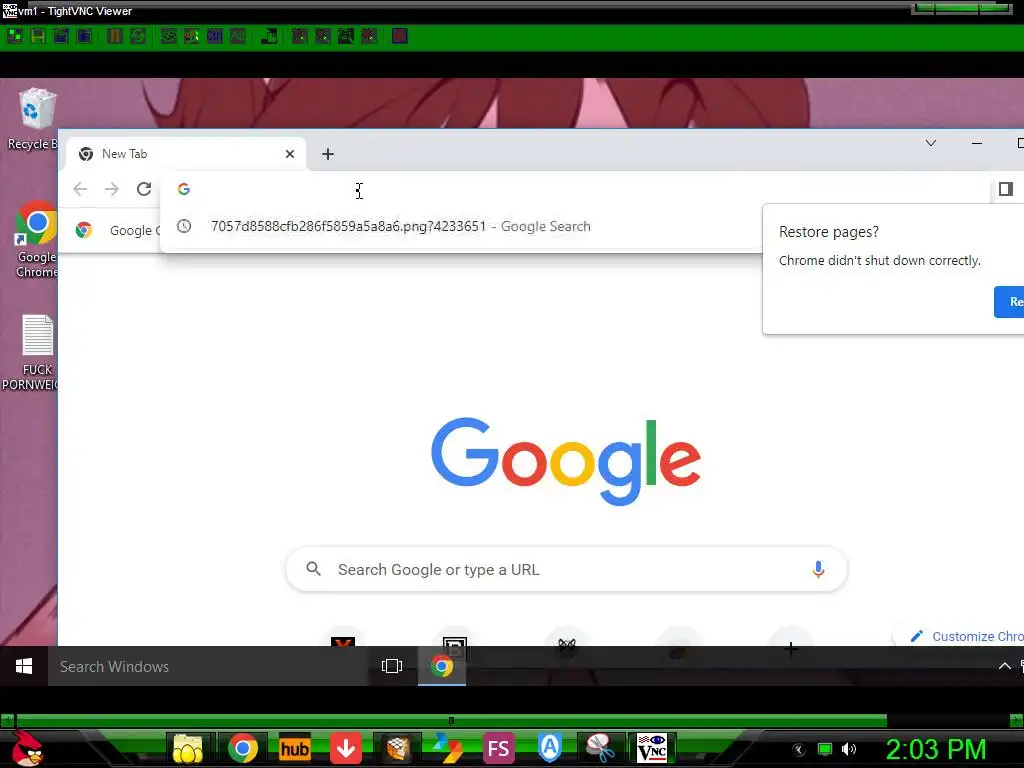Click the red download arrow icon
This screenshot has width=1024, height=768.
[x=345, y=748]
